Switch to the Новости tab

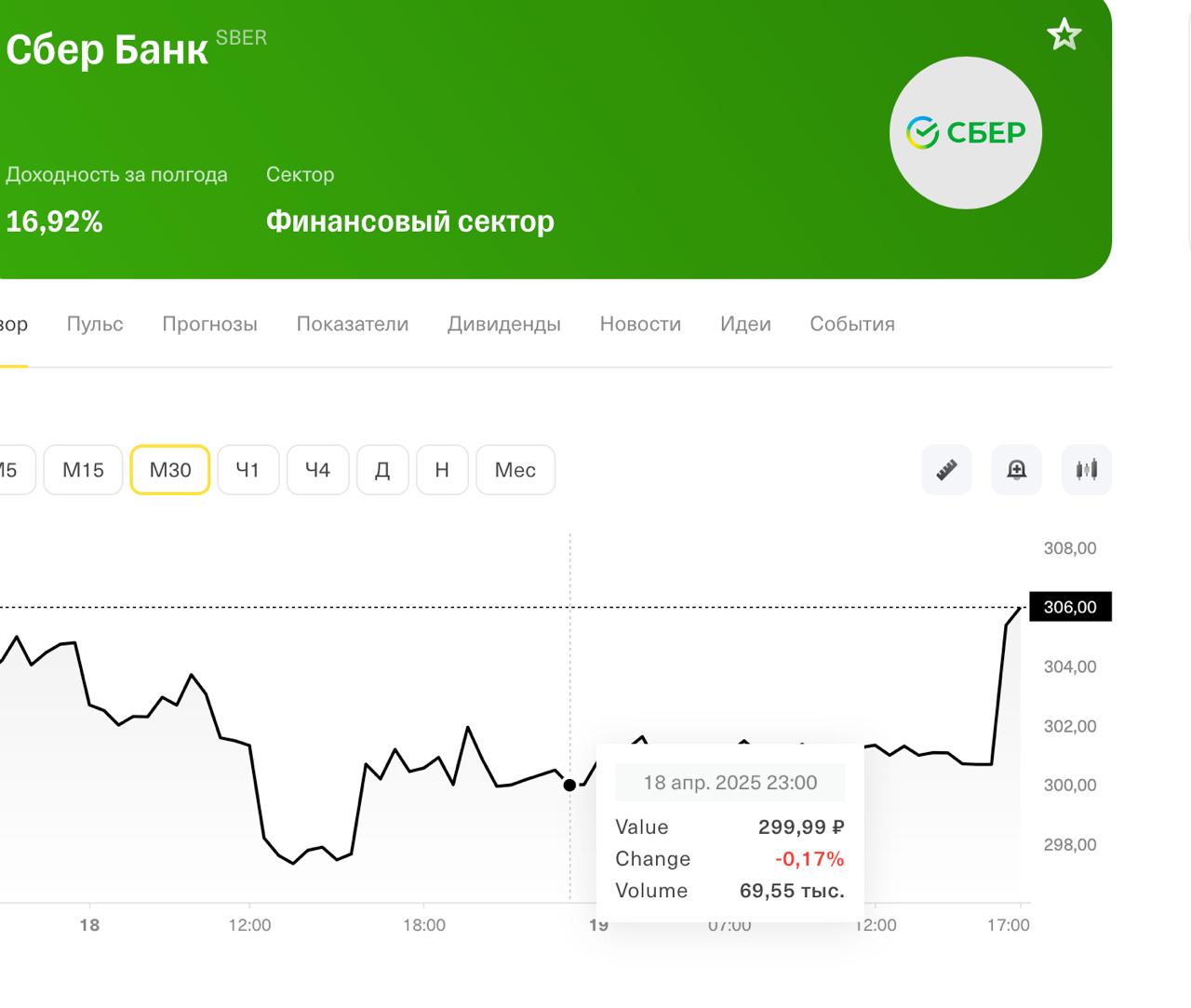coord(640,324)
